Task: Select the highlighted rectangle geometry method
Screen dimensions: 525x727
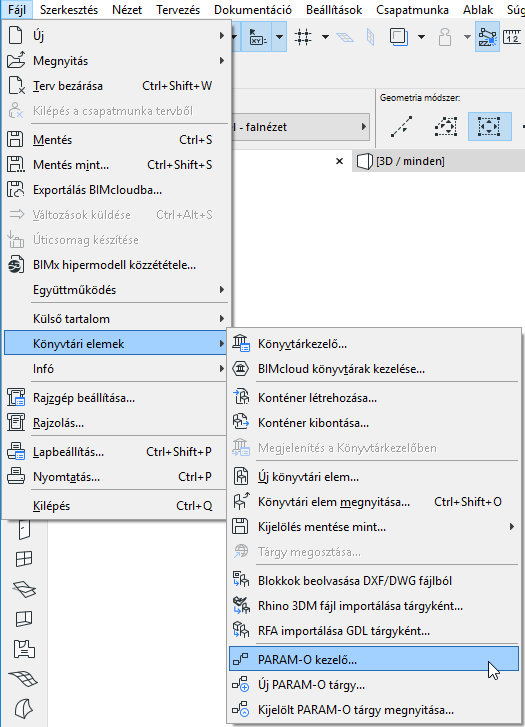Action: click(490, 126)
